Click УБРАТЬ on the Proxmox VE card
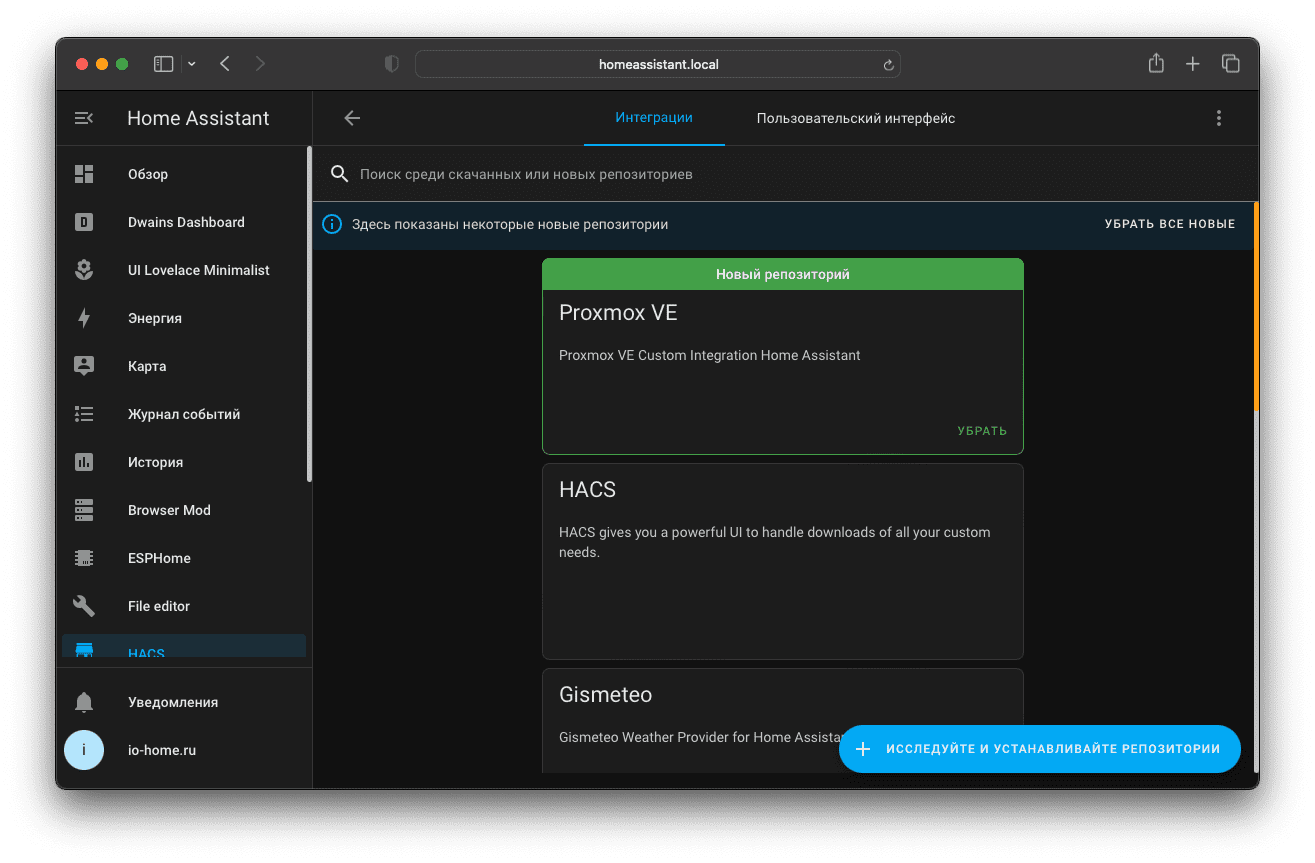 point(981,431)
